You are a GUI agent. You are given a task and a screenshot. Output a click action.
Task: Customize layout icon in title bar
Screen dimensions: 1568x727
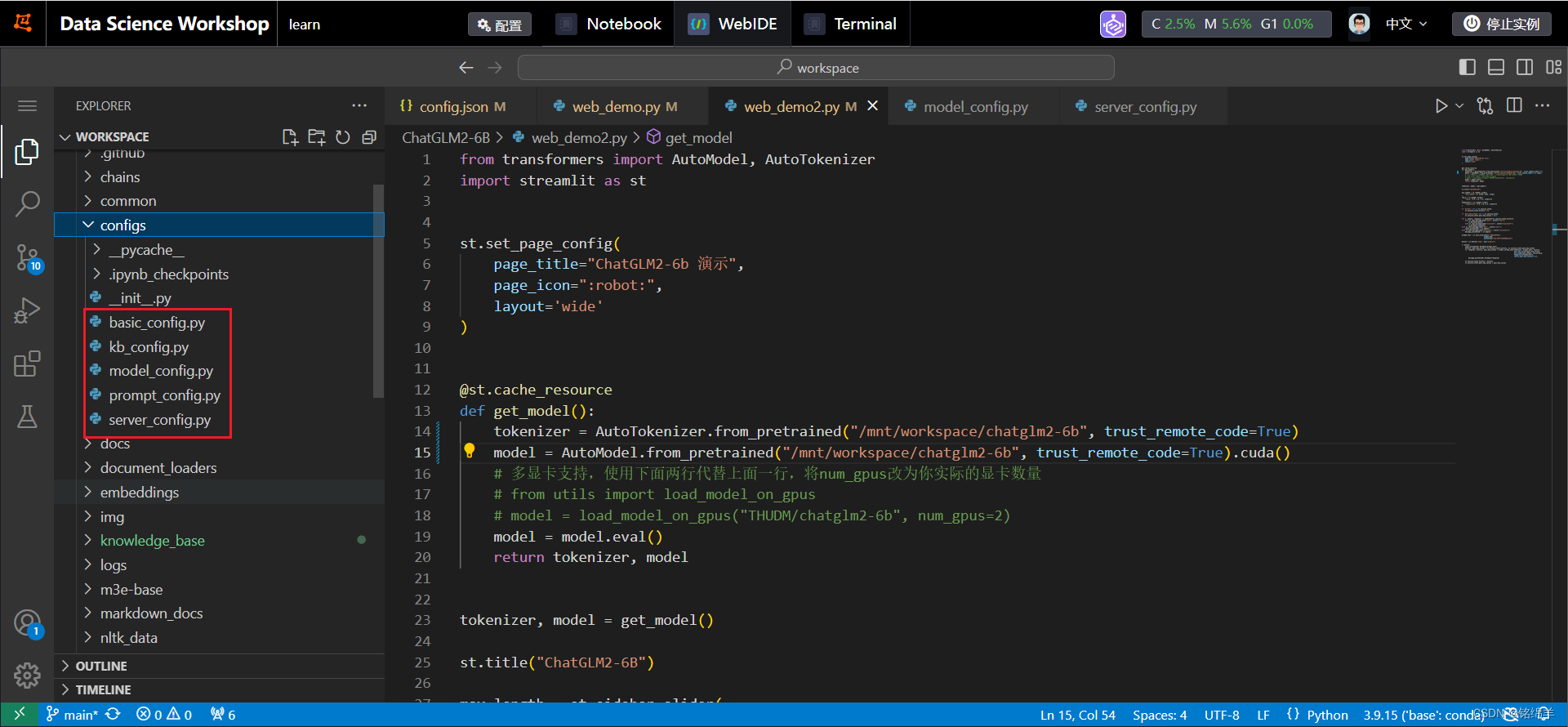1553,68
